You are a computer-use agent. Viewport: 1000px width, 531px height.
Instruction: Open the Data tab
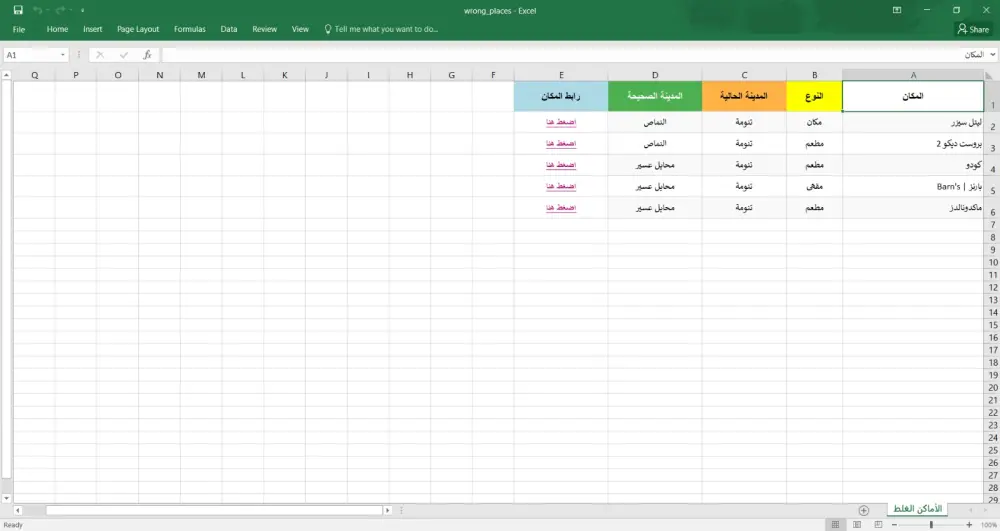(x=229, y=29)
